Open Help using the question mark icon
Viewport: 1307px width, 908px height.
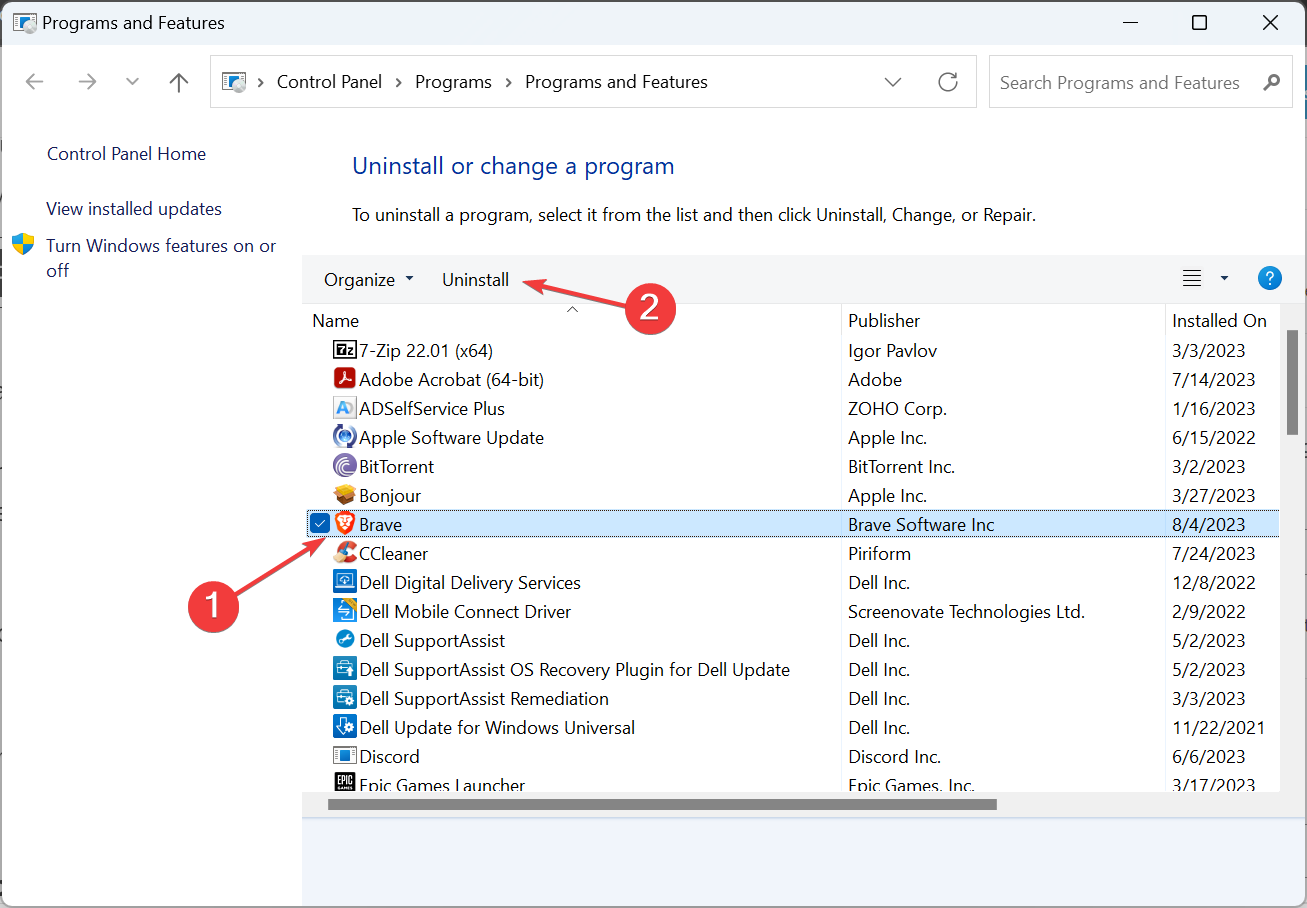tap(1269, 278)
